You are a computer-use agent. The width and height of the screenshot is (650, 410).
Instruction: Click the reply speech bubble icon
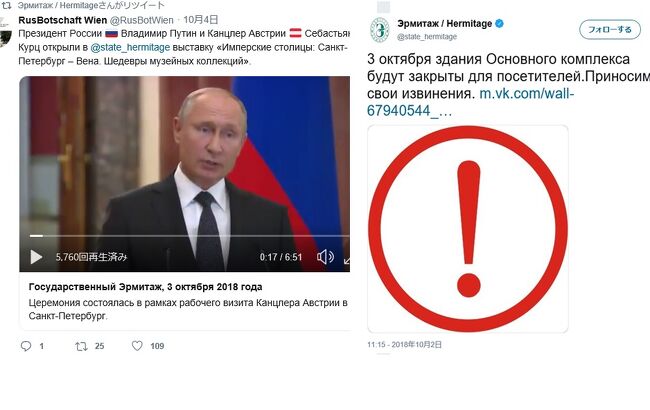tap(26, 346)
